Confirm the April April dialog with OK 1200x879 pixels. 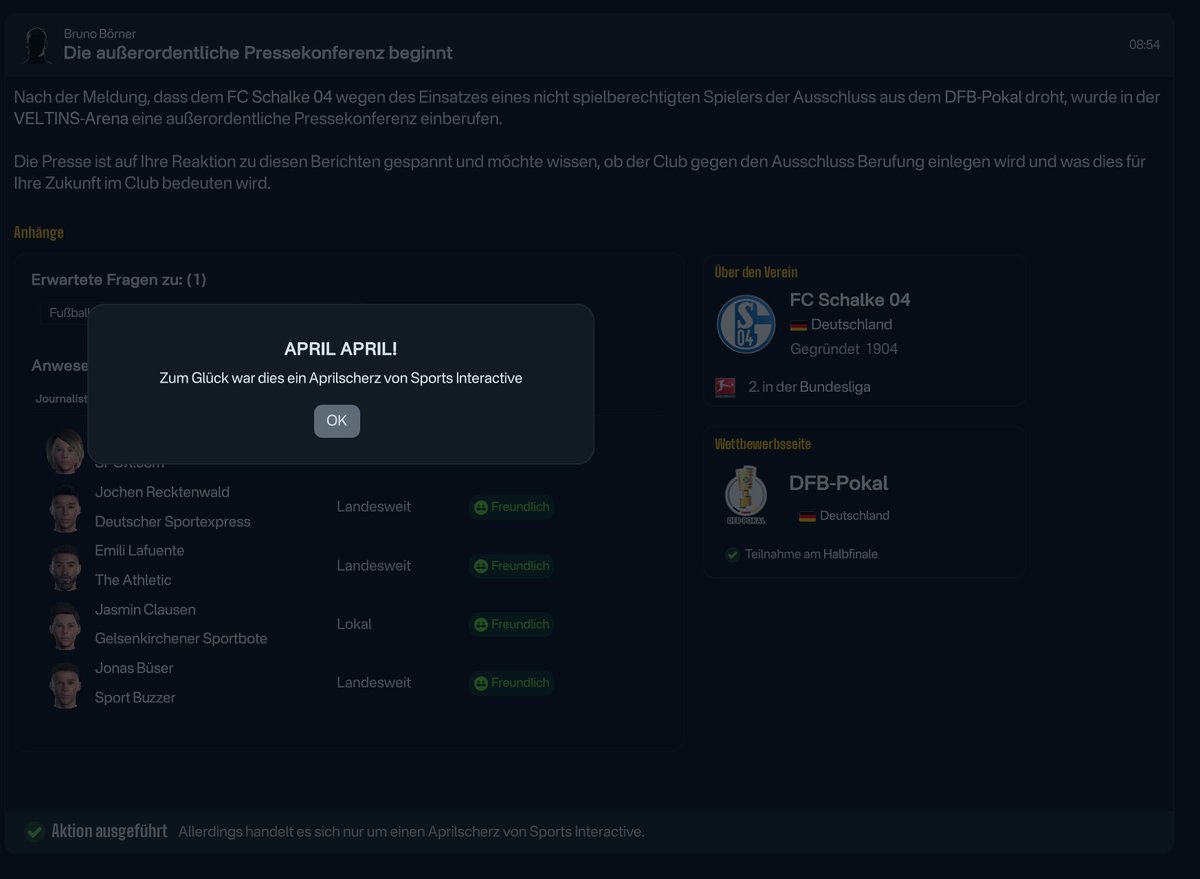pyautogui.click(x=337, y=421)
